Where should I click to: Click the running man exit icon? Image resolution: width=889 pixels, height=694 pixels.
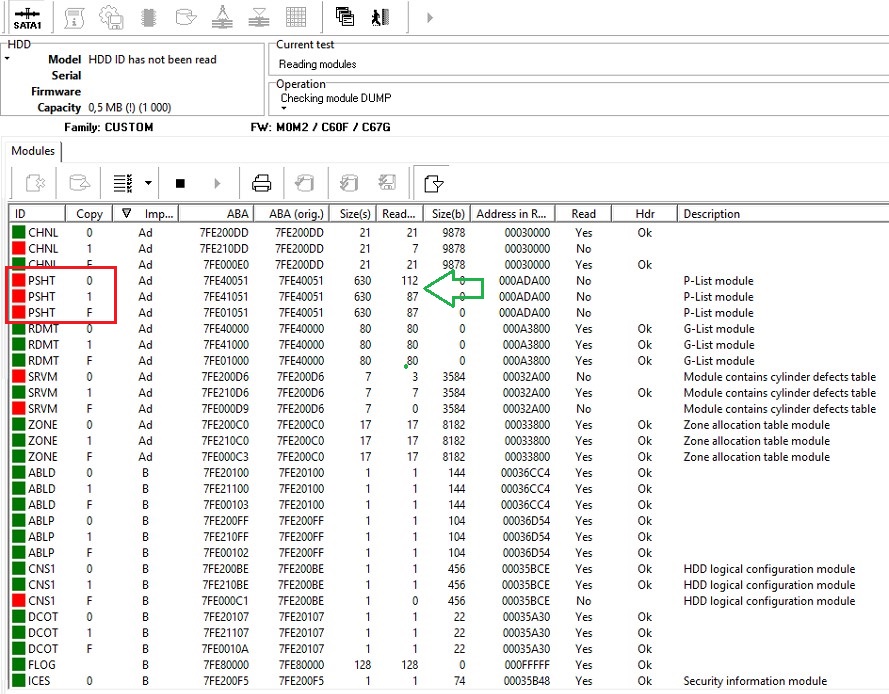pos(378,17)
